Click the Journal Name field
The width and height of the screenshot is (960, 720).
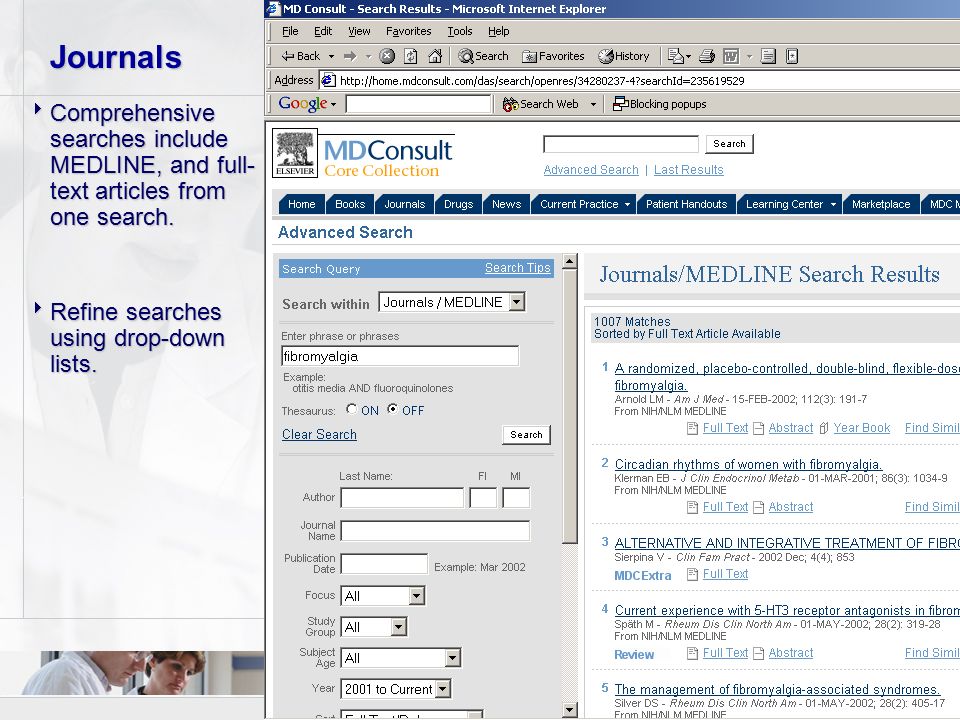(x=435, y=531)
